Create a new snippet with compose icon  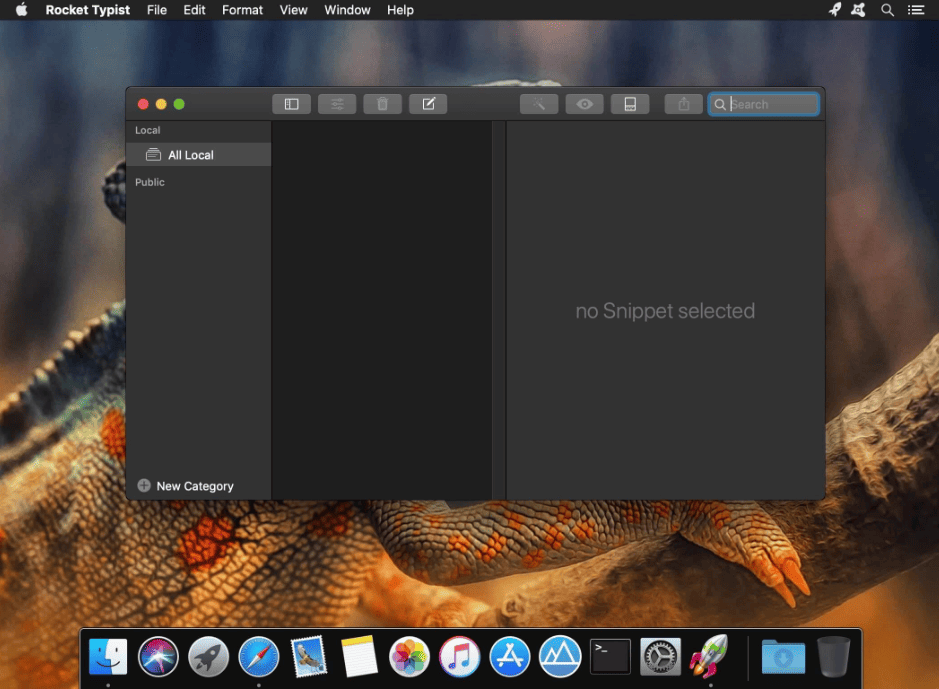tap(428, 104)
